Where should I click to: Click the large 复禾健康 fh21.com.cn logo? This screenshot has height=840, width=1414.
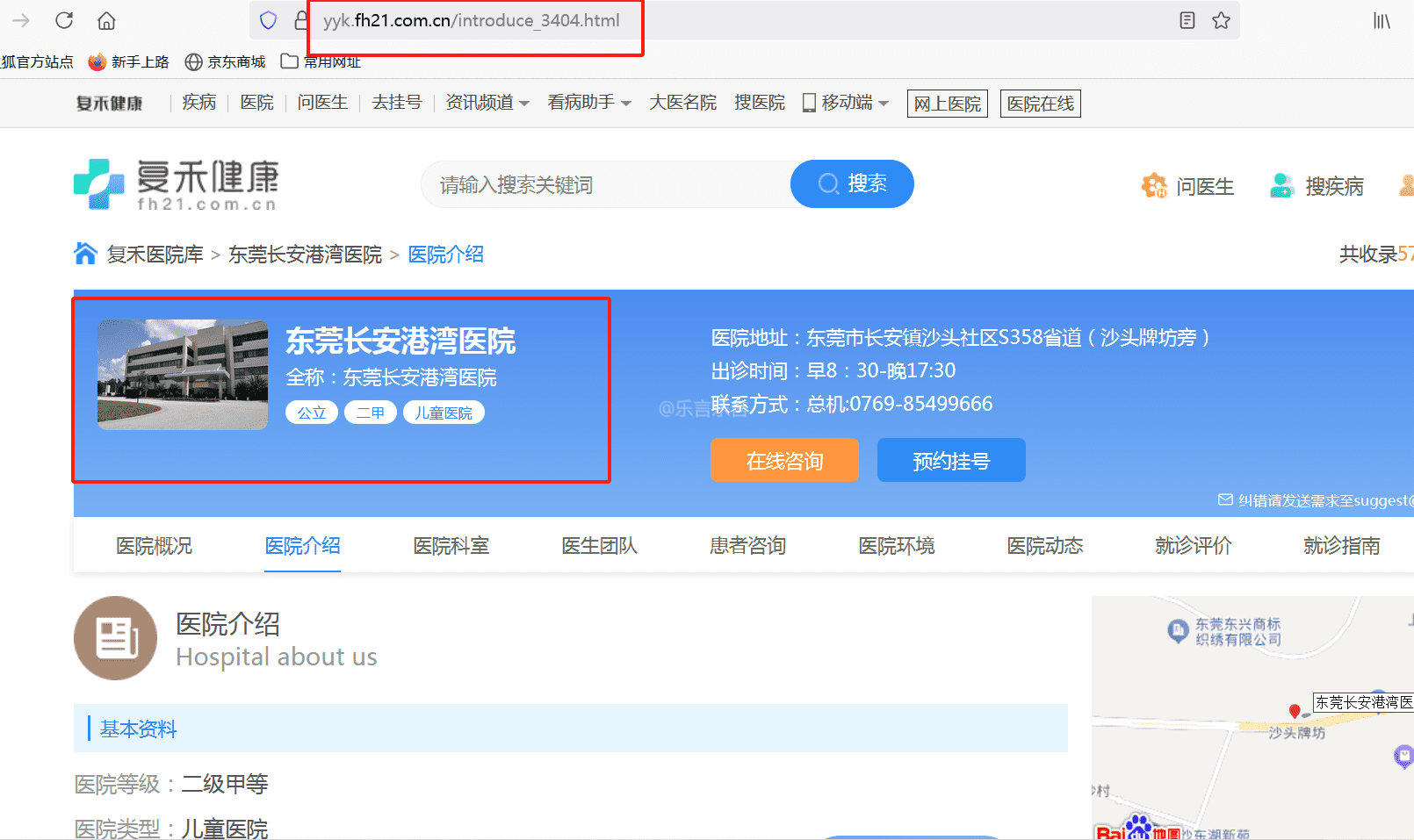176,184
